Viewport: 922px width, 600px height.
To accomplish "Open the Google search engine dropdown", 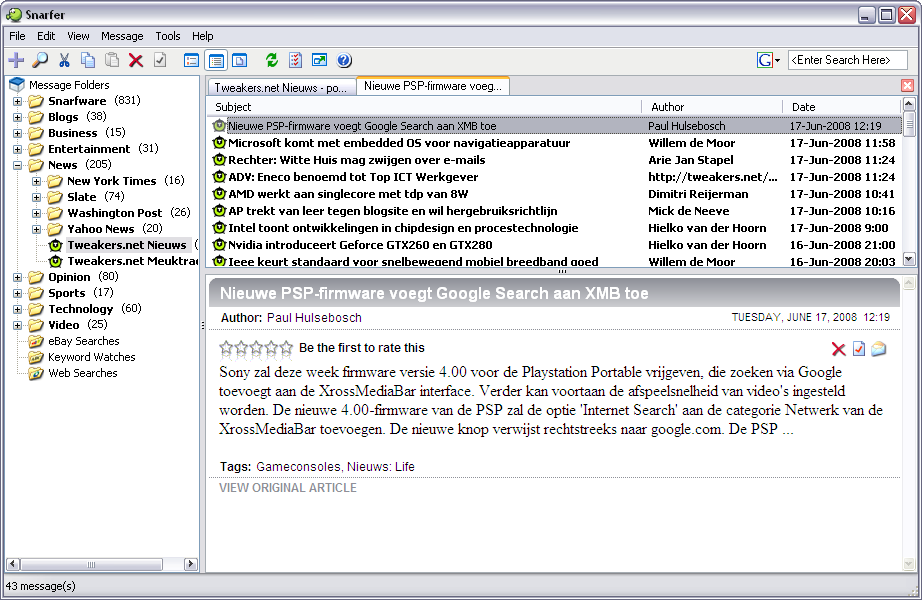I will [x=777, y=61].
